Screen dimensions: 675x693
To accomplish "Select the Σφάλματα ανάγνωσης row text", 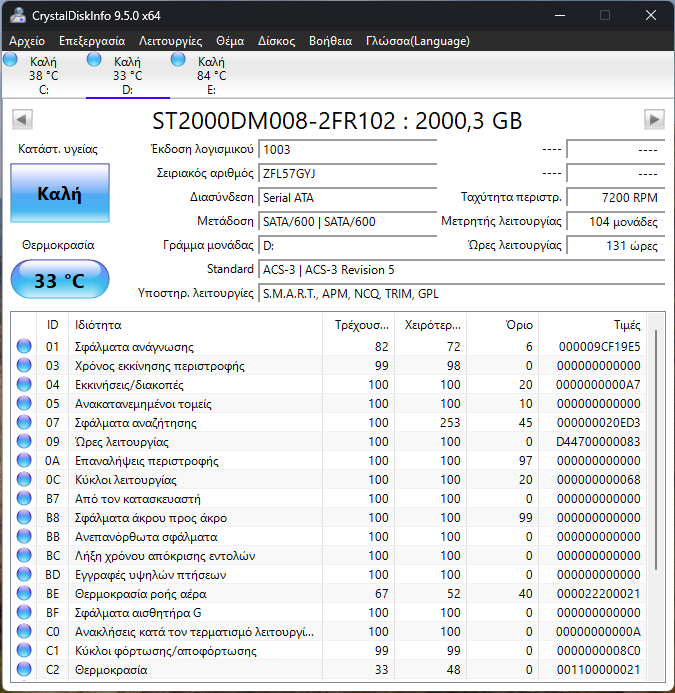I will pos(134,347).
